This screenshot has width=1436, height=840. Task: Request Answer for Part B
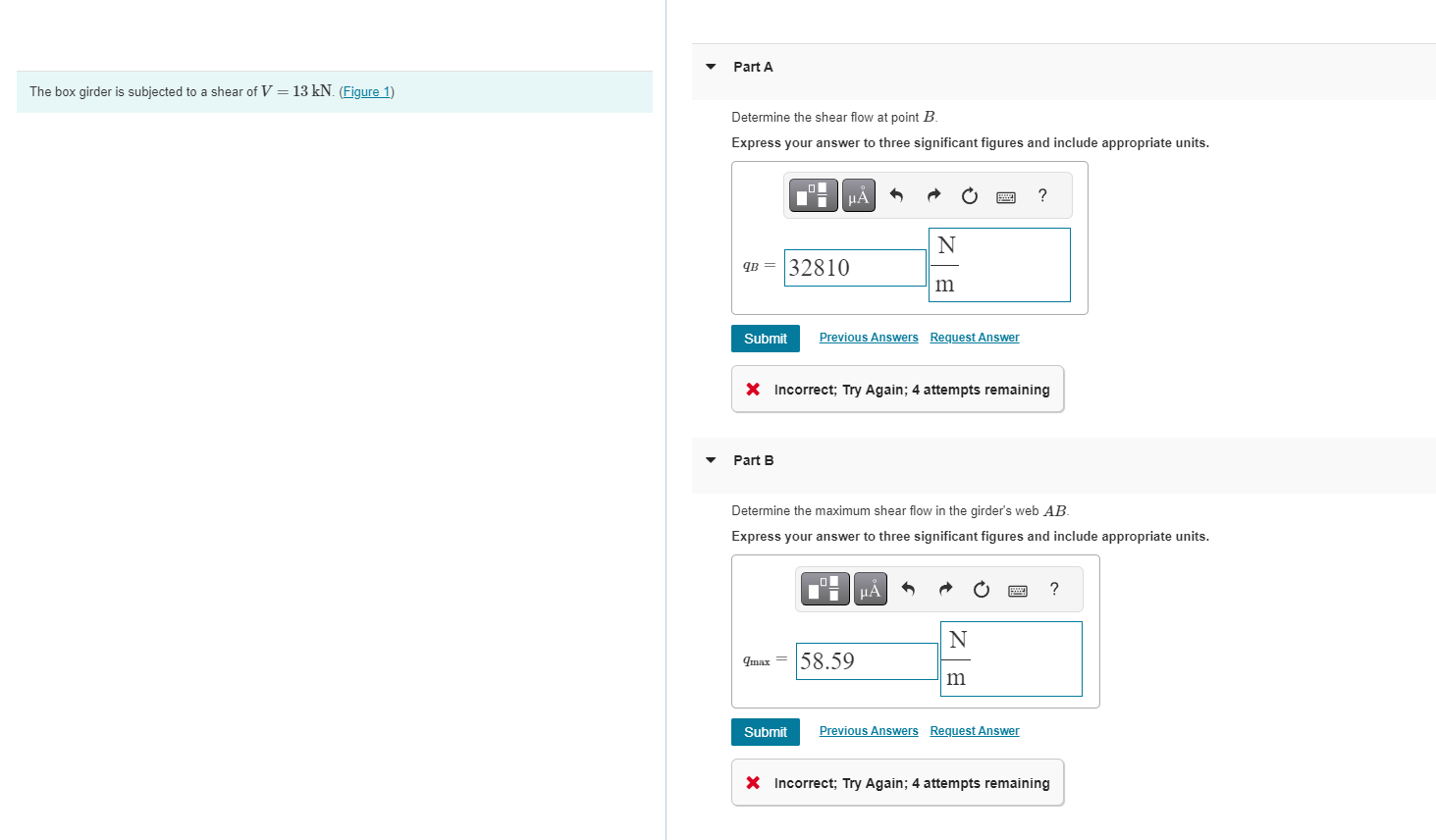[x=975, y=731]
